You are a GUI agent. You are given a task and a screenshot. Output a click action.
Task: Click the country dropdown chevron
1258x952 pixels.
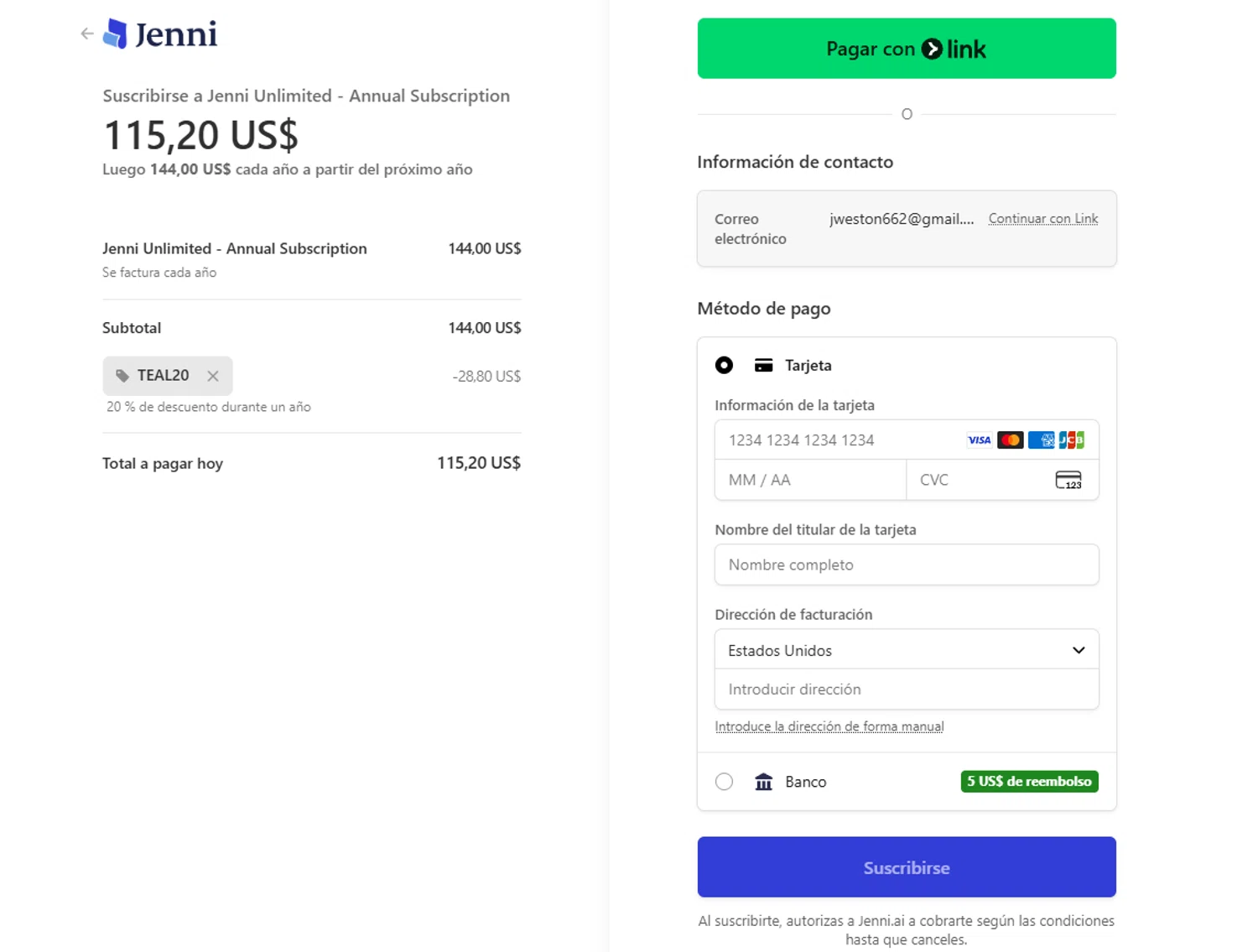1079,650
